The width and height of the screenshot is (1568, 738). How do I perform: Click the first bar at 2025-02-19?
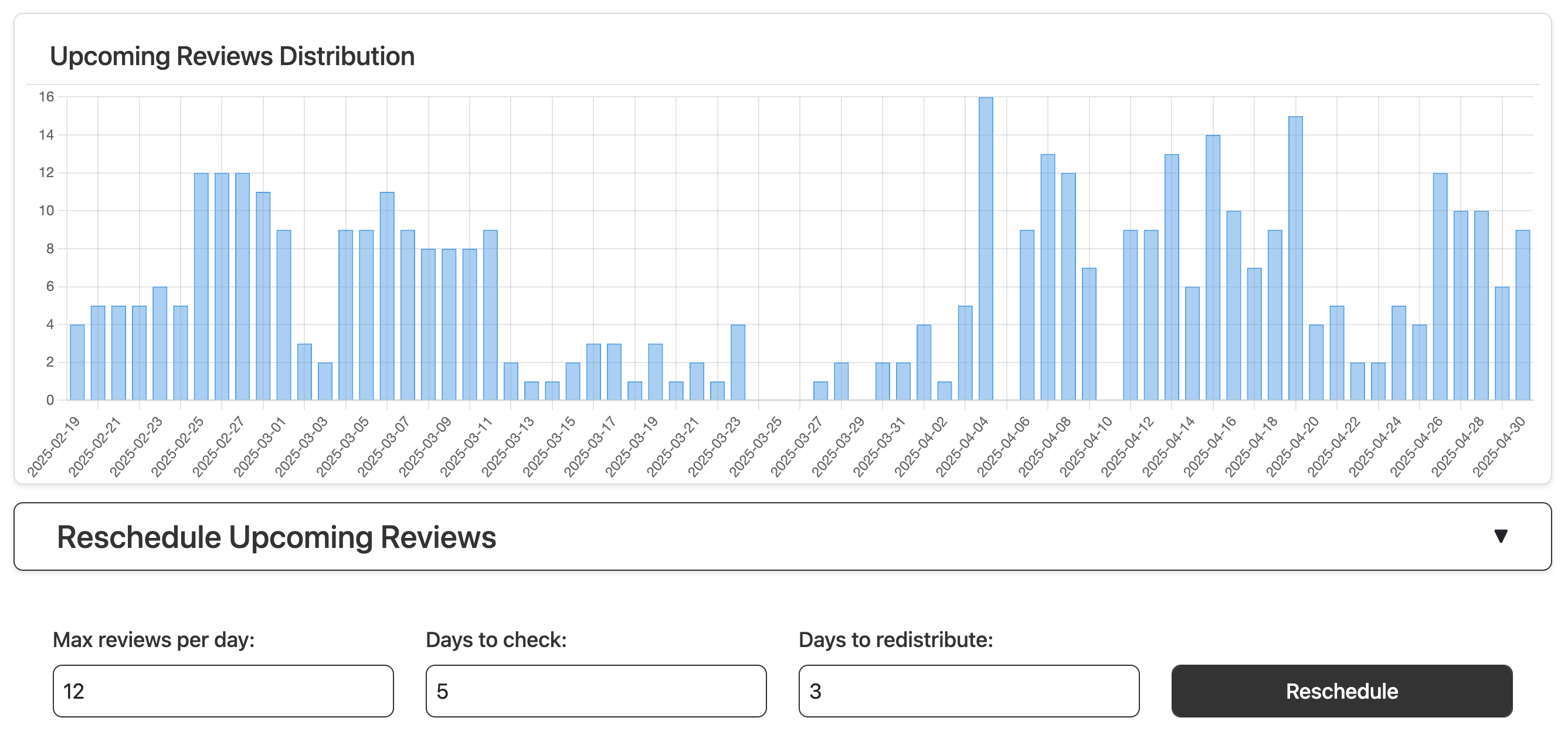(x=77, y=363)
